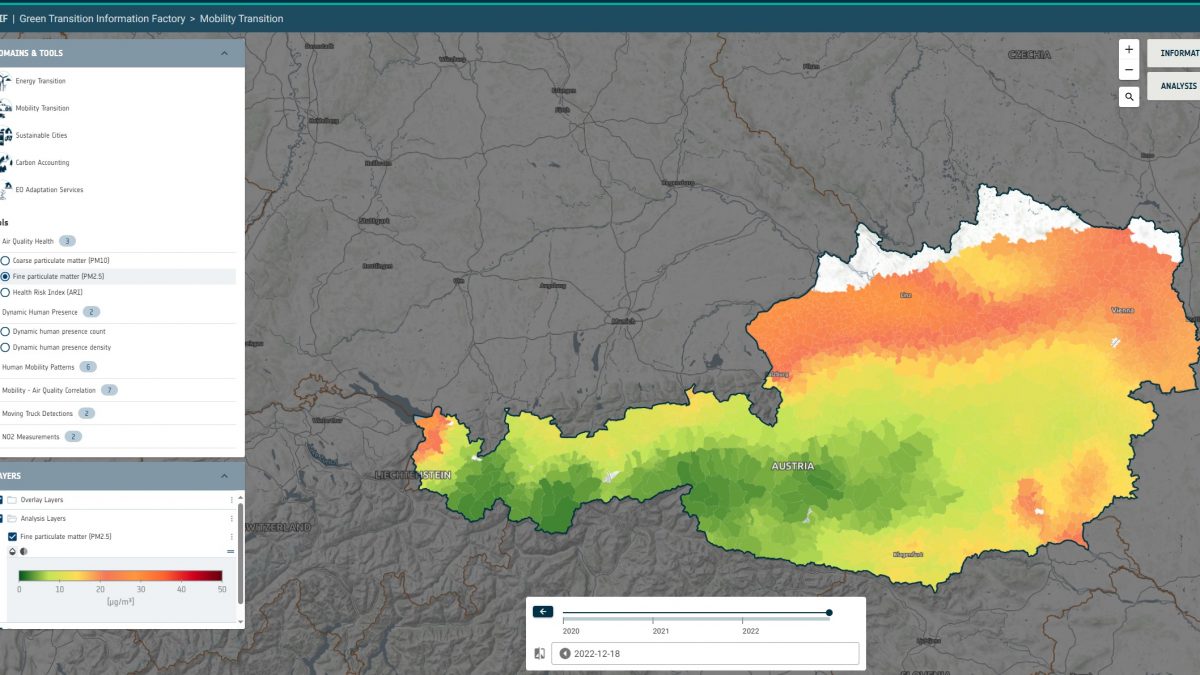The width and height of the screenshot is (1200, 675).
Task: Click the compare icon beside the date field
Action: coord(540,654)
